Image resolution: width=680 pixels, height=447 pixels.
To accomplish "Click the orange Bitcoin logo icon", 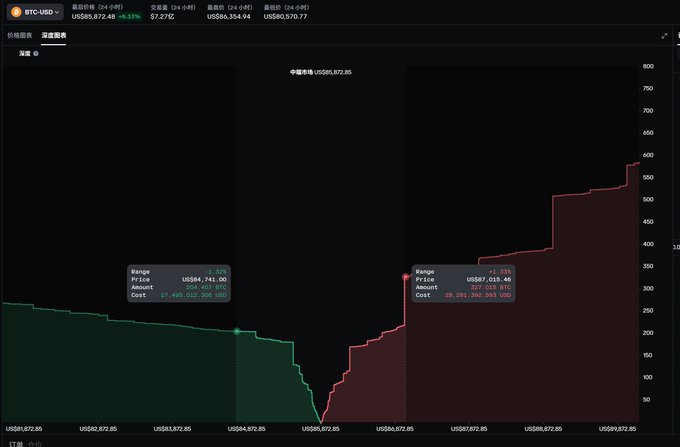I will 16,12.
